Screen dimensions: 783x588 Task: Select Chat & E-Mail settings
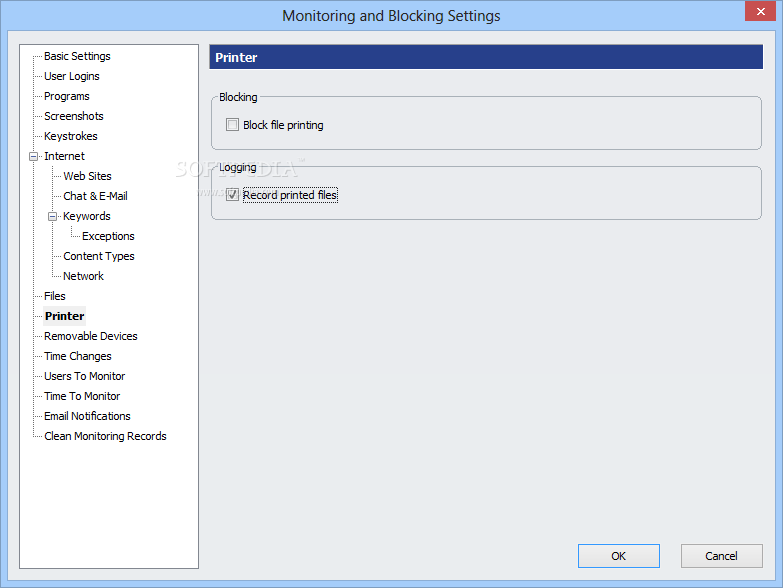pos(95,196)
